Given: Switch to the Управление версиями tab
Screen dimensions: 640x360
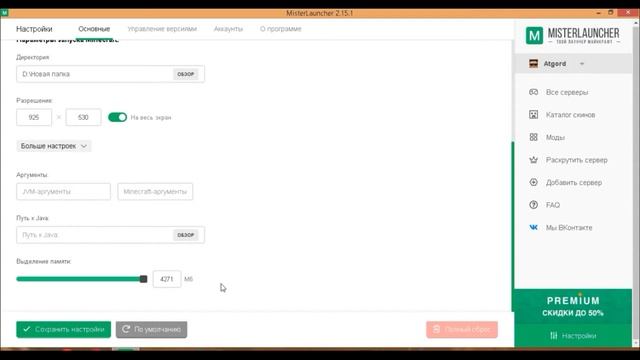Looking at the screenshot, I should point(162,29).
